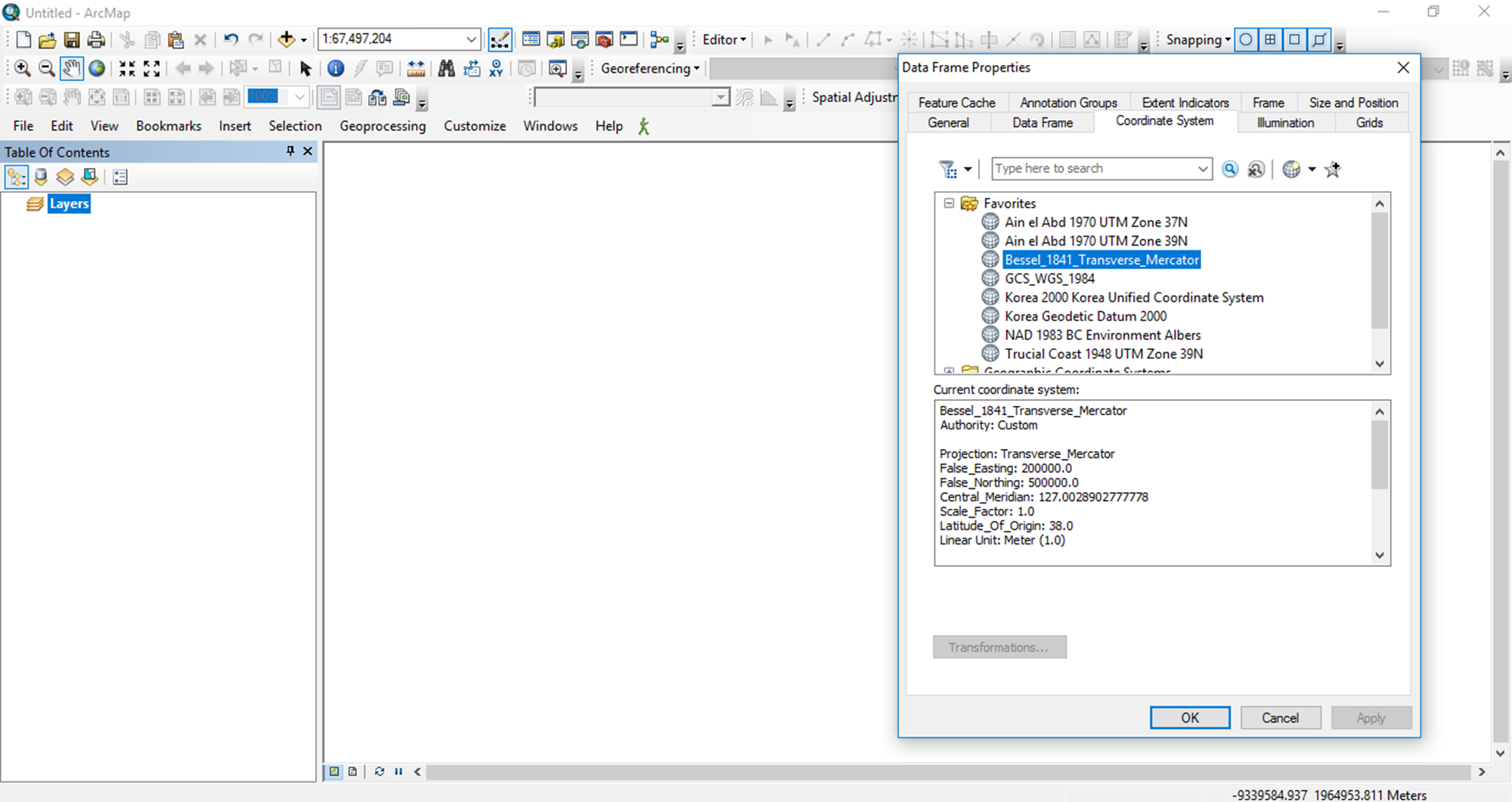
Task: Open the Measure tool
Action: 416,69
